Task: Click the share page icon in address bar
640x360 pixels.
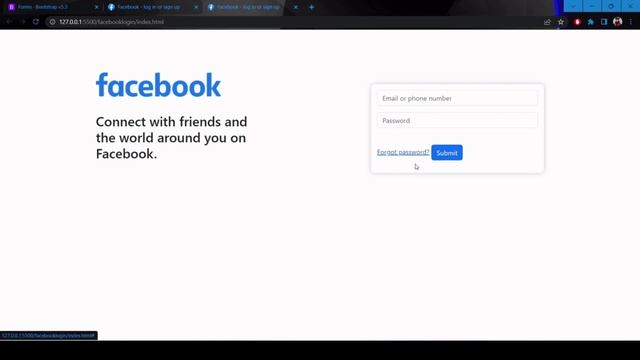Action: click(x=547, y=22)
